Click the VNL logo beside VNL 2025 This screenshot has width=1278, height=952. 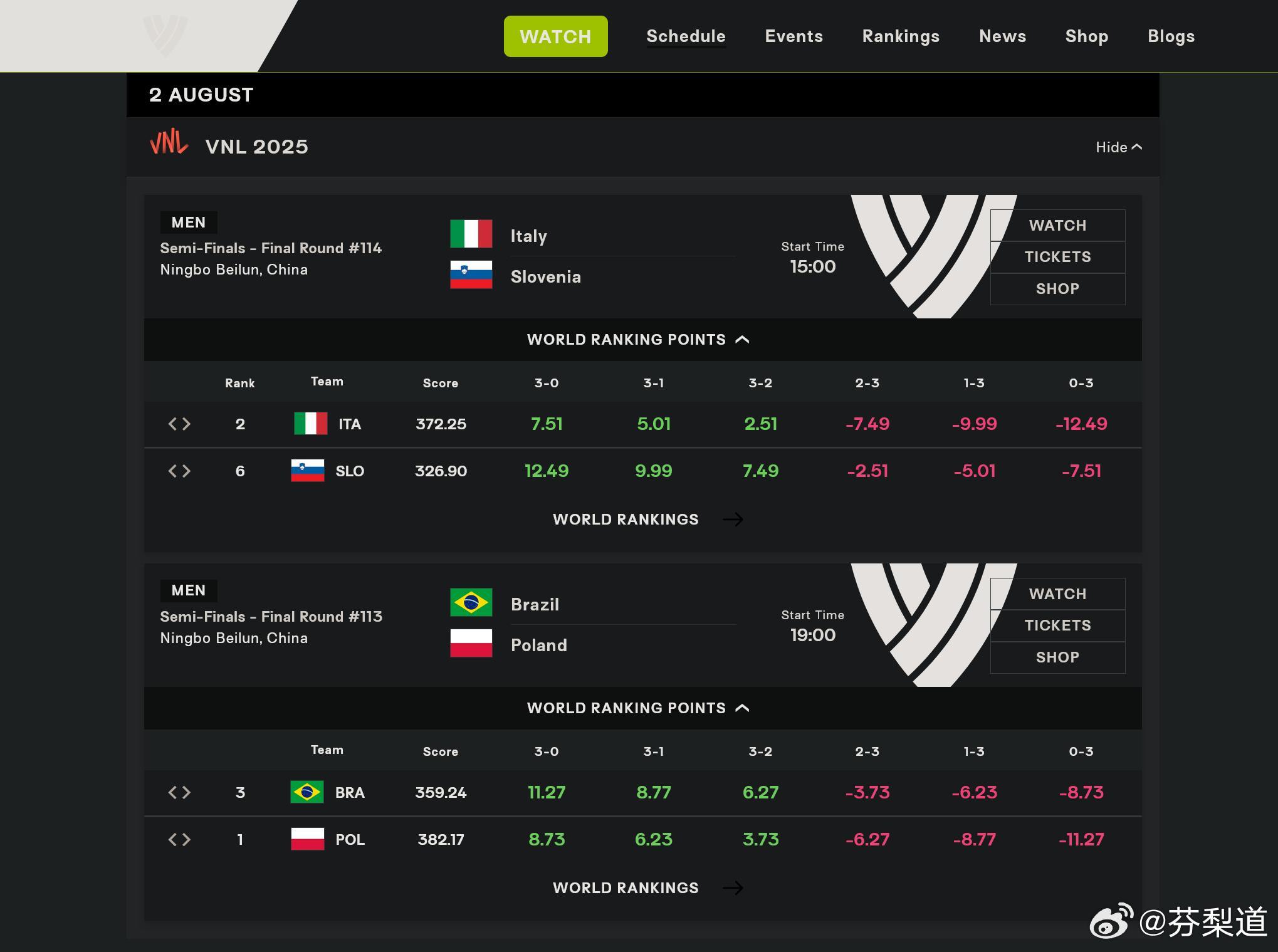[169, 142]
